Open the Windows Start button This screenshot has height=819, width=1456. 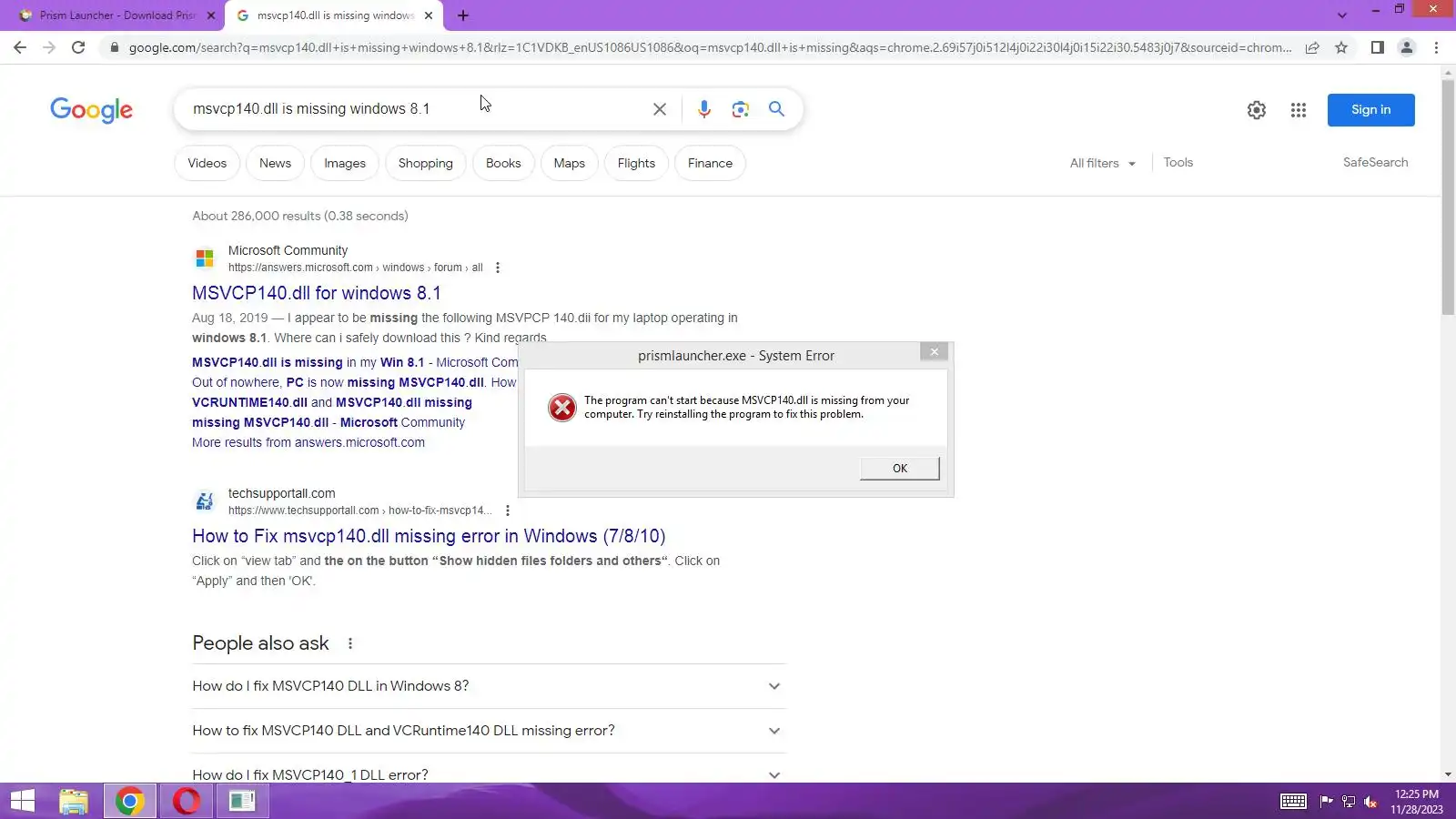[23, 801]
